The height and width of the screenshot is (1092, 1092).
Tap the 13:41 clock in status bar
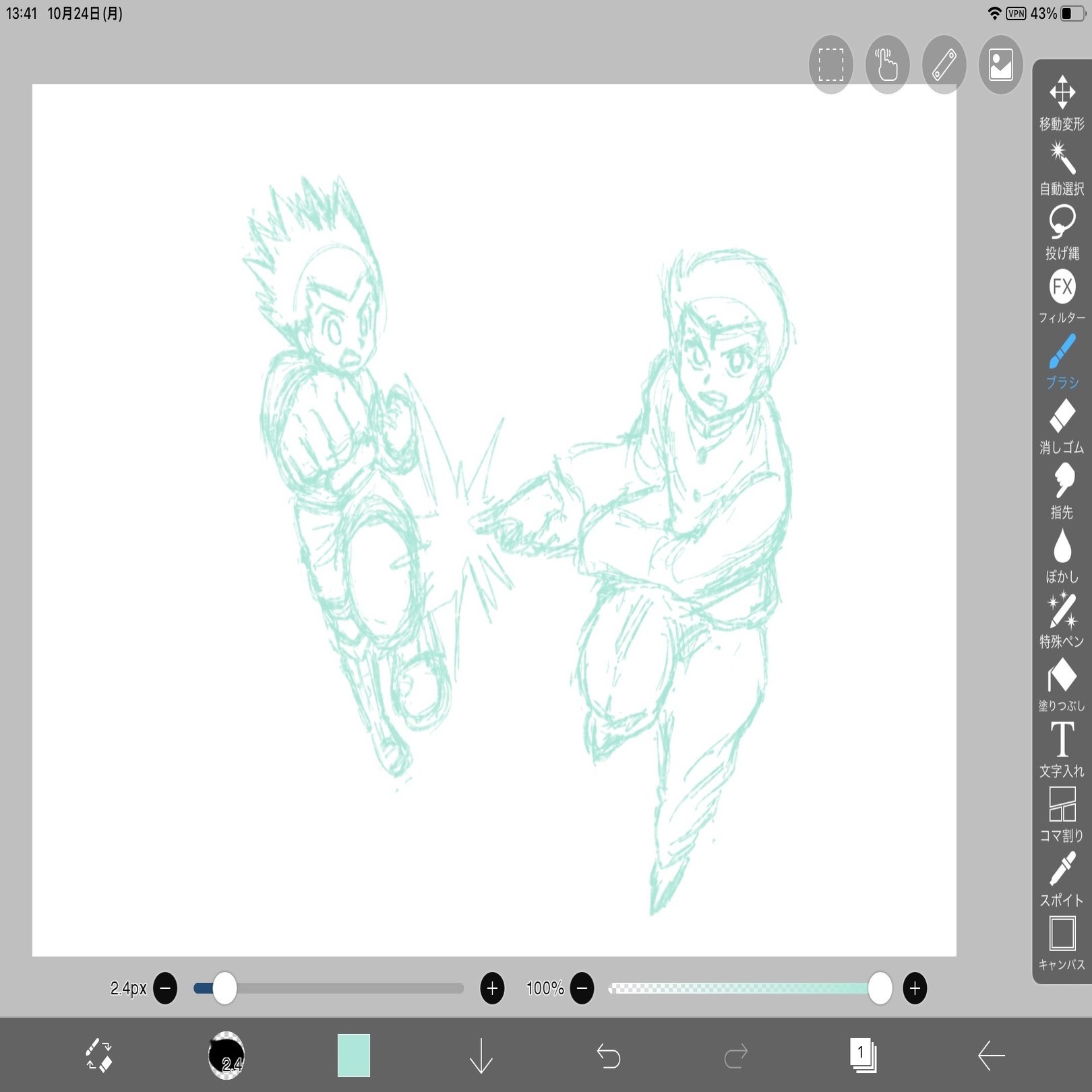[22, 13]
